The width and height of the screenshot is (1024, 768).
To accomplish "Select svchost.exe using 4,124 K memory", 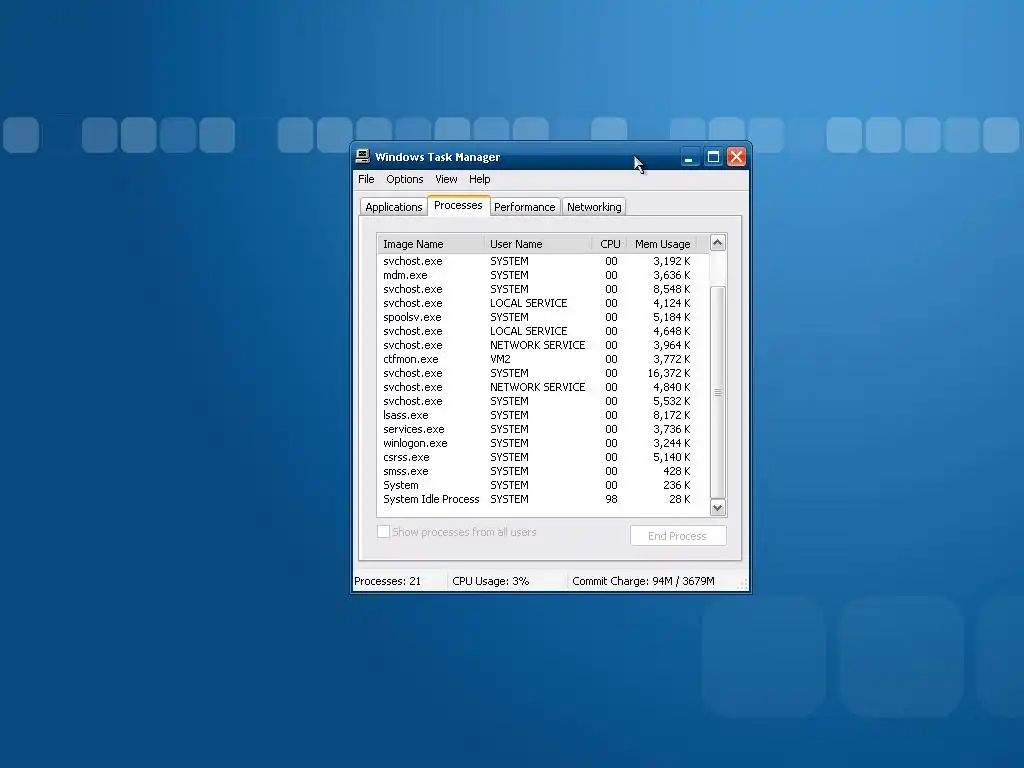I will (x=543, y=303).
